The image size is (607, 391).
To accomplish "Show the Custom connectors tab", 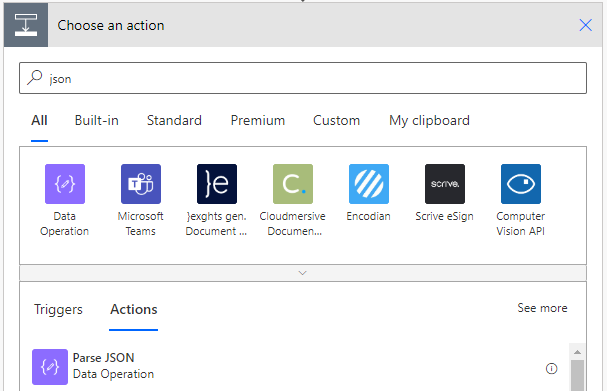I will pos(336,121).
